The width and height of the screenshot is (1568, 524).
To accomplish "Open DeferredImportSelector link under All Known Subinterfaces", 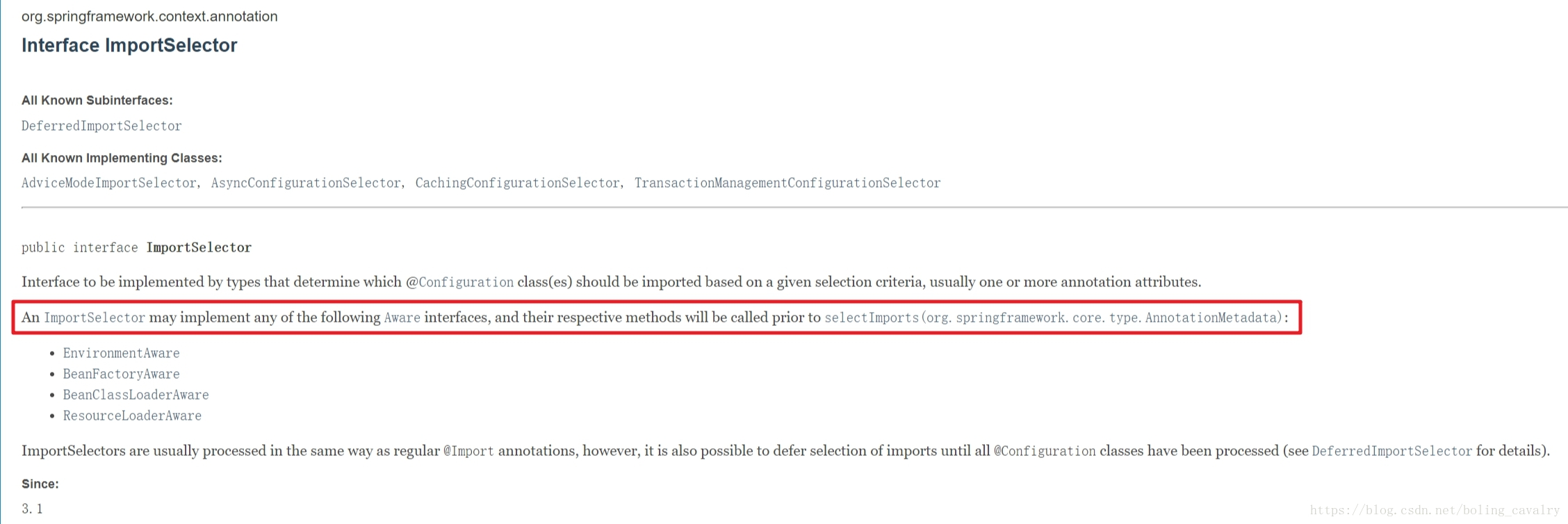I will [101, 126].
